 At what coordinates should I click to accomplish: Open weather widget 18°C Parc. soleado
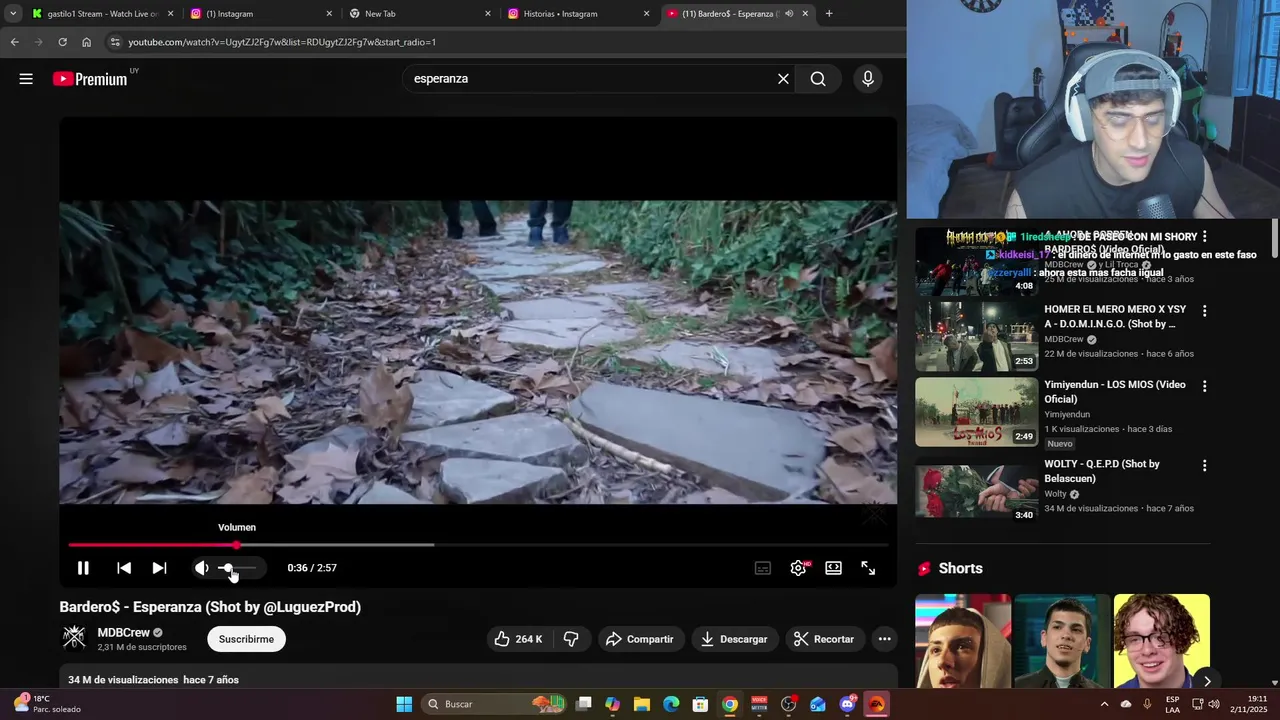[47, 704]
